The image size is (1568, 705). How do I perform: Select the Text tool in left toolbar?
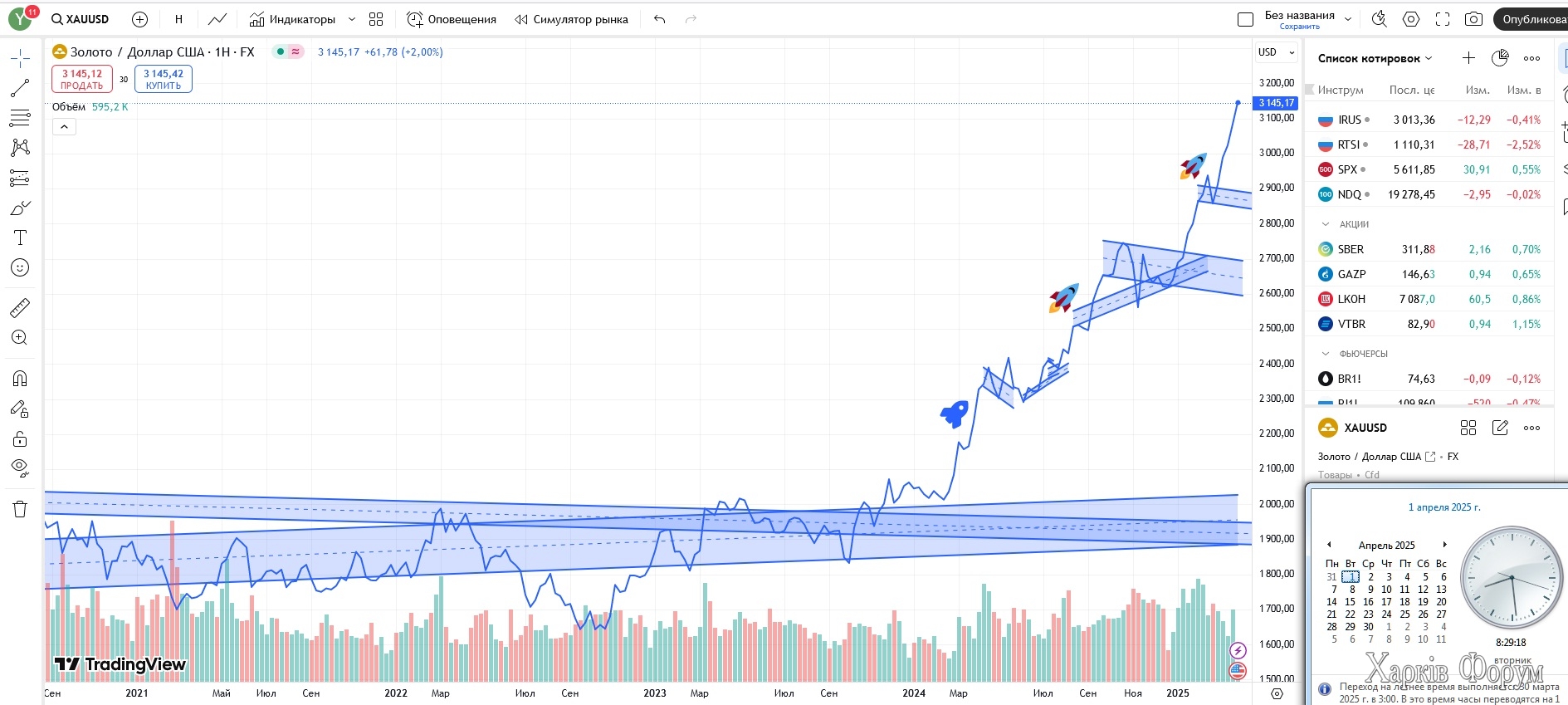click(20, 237)
